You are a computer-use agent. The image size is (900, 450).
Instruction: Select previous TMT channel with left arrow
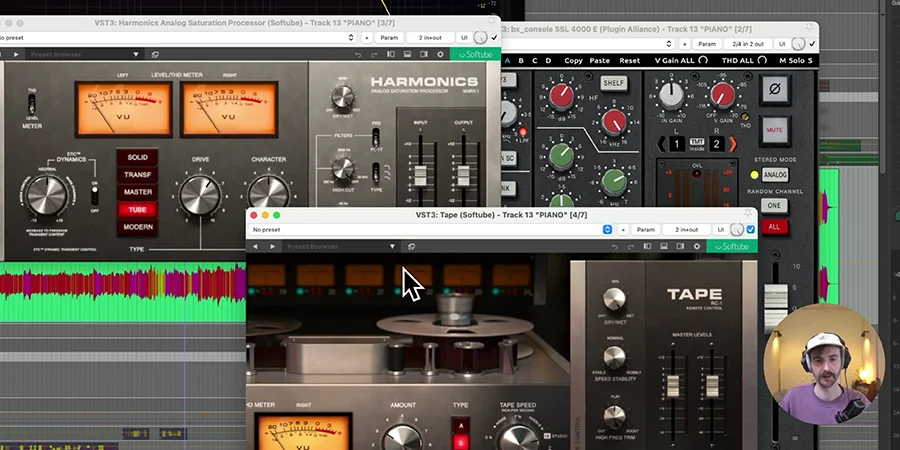[661, 143]
